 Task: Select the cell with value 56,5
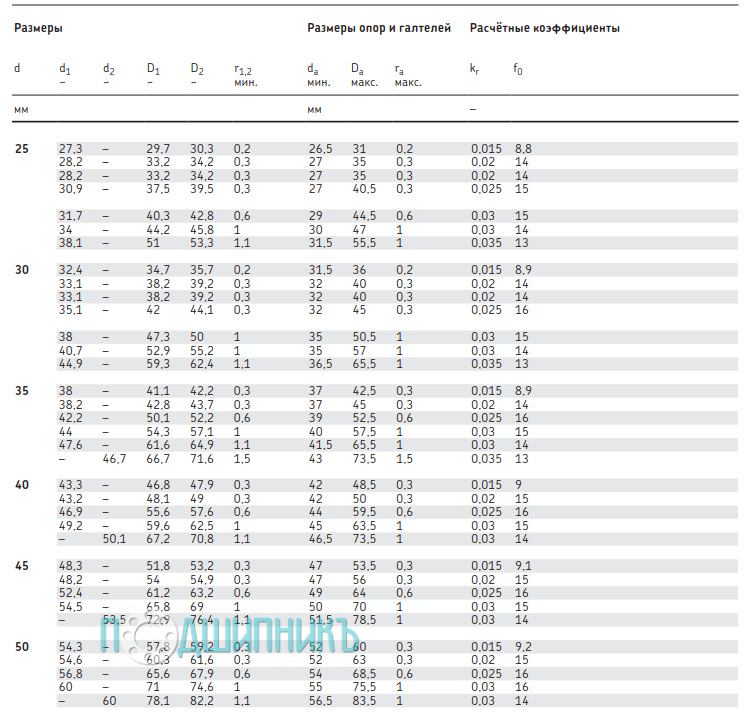click(320, 701)
